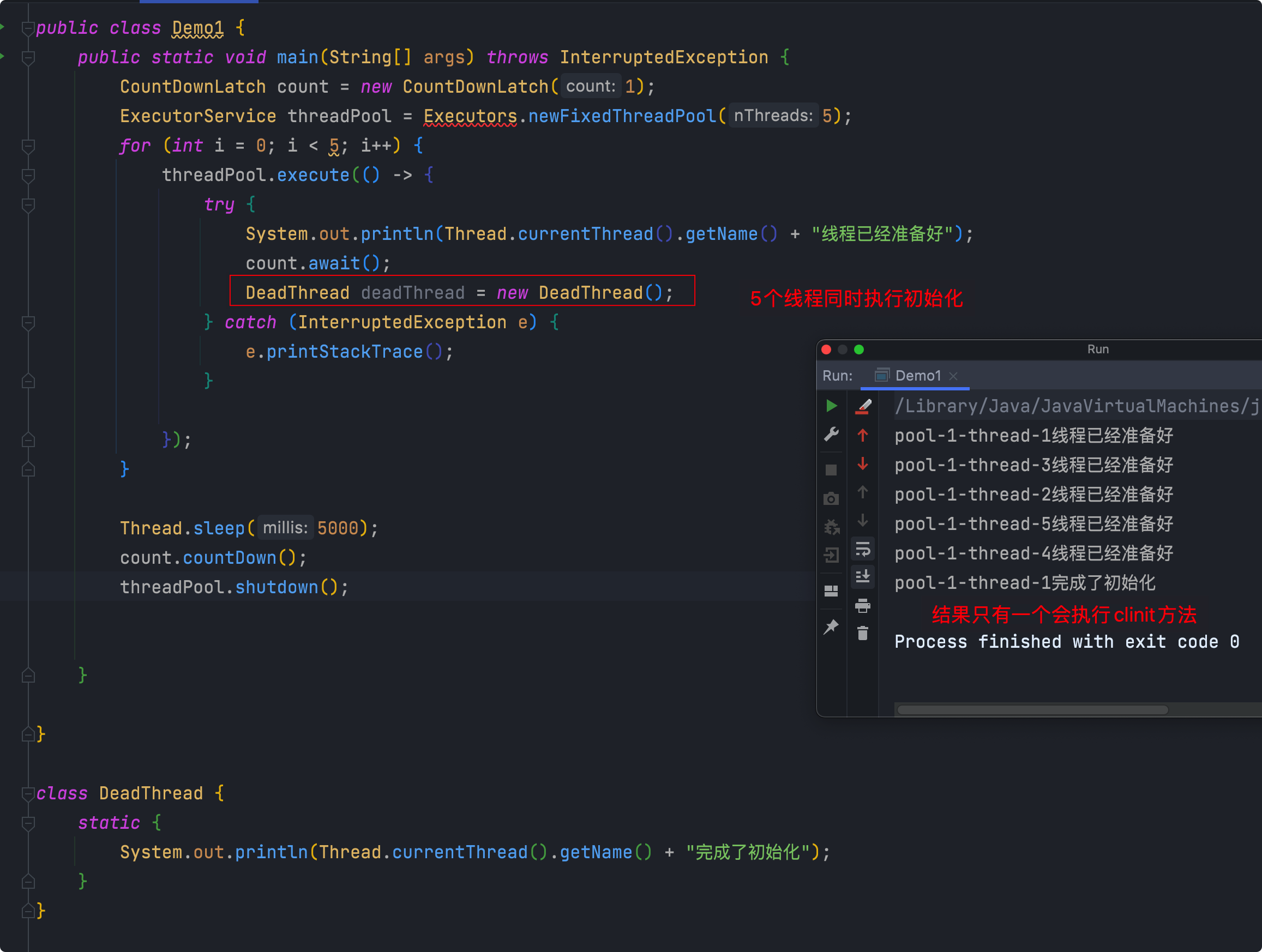Fold the DeadThread static initializer block
Image resolution: width=1262 pixels, height=952 pixels.
point(28,823)
